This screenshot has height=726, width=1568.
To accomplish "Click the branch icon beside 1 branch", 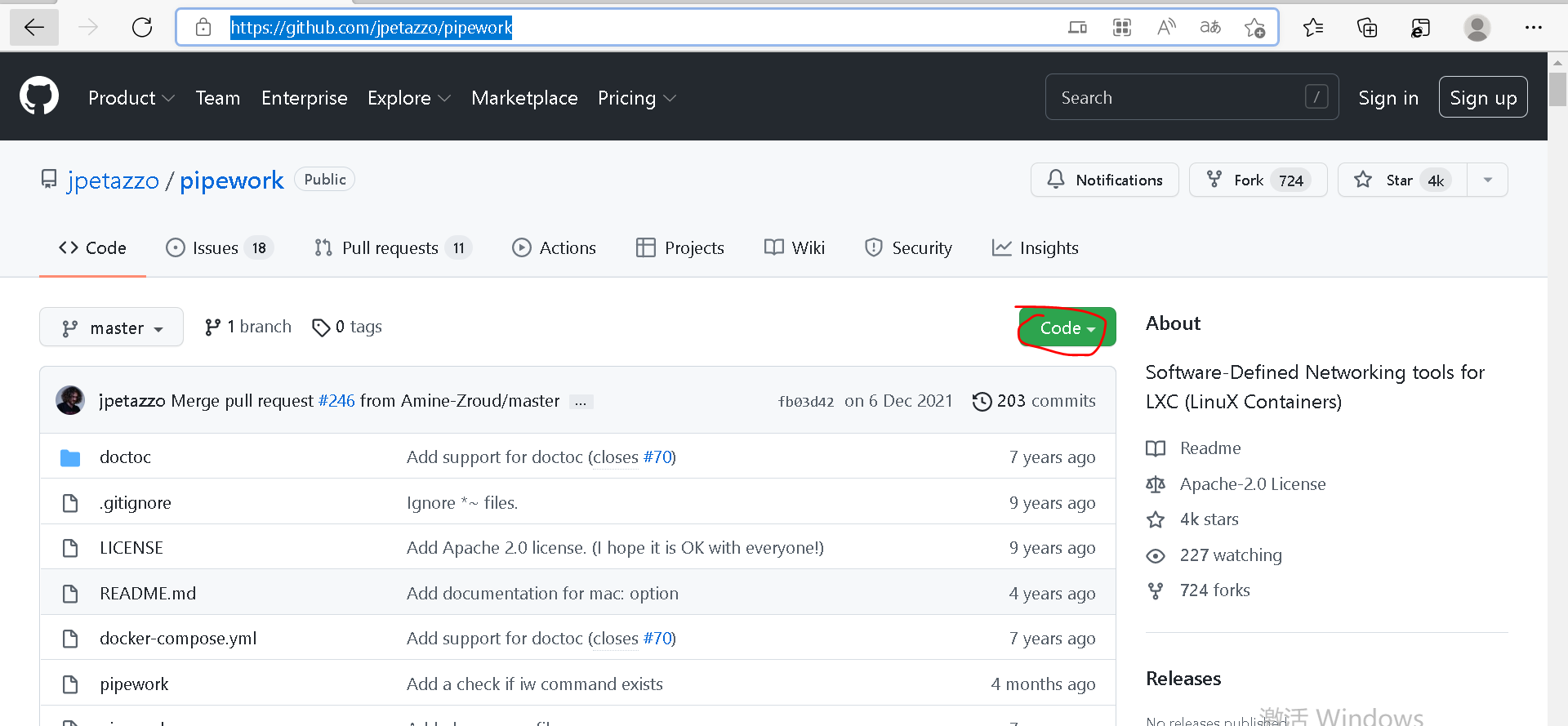I will pyautogui.click(x=212, y=327).
